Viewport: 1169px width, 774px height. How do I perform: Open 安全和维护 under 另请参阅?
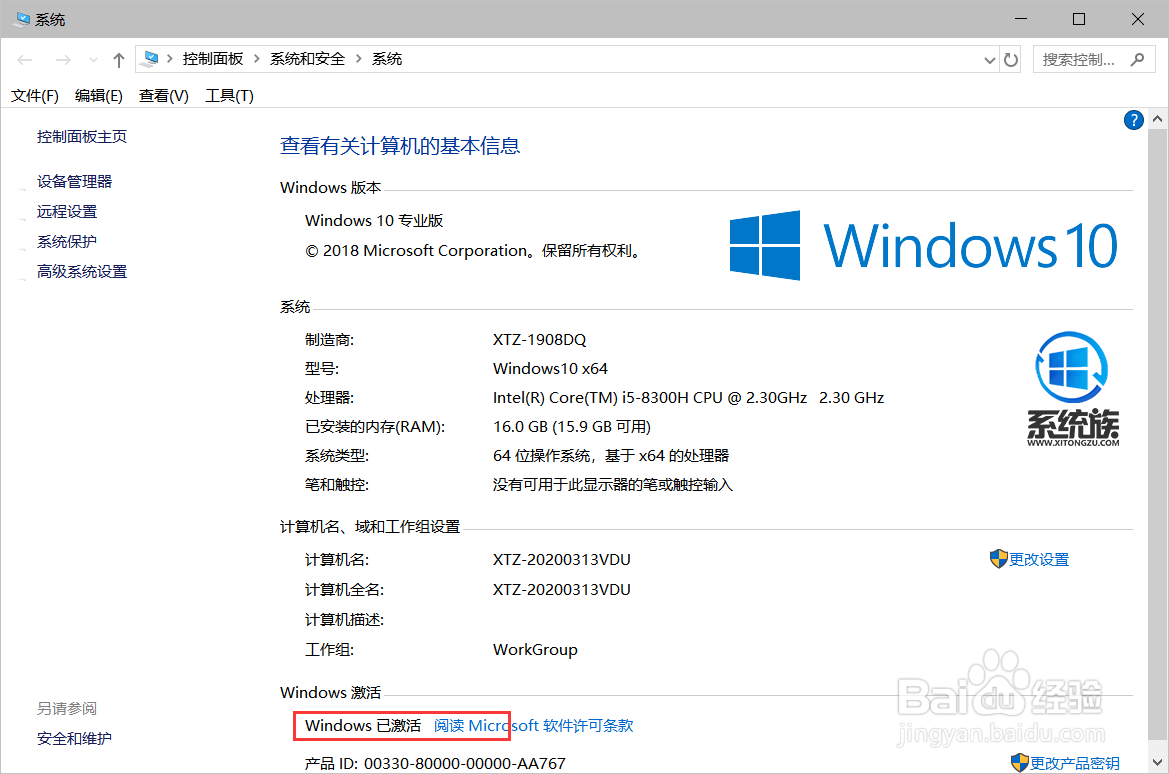(x=75, y=738)
